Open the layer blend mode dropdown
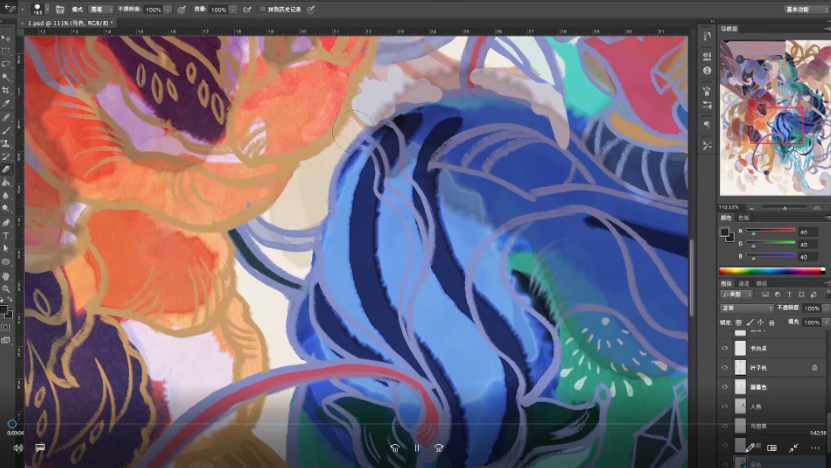 tap(747, 308)
